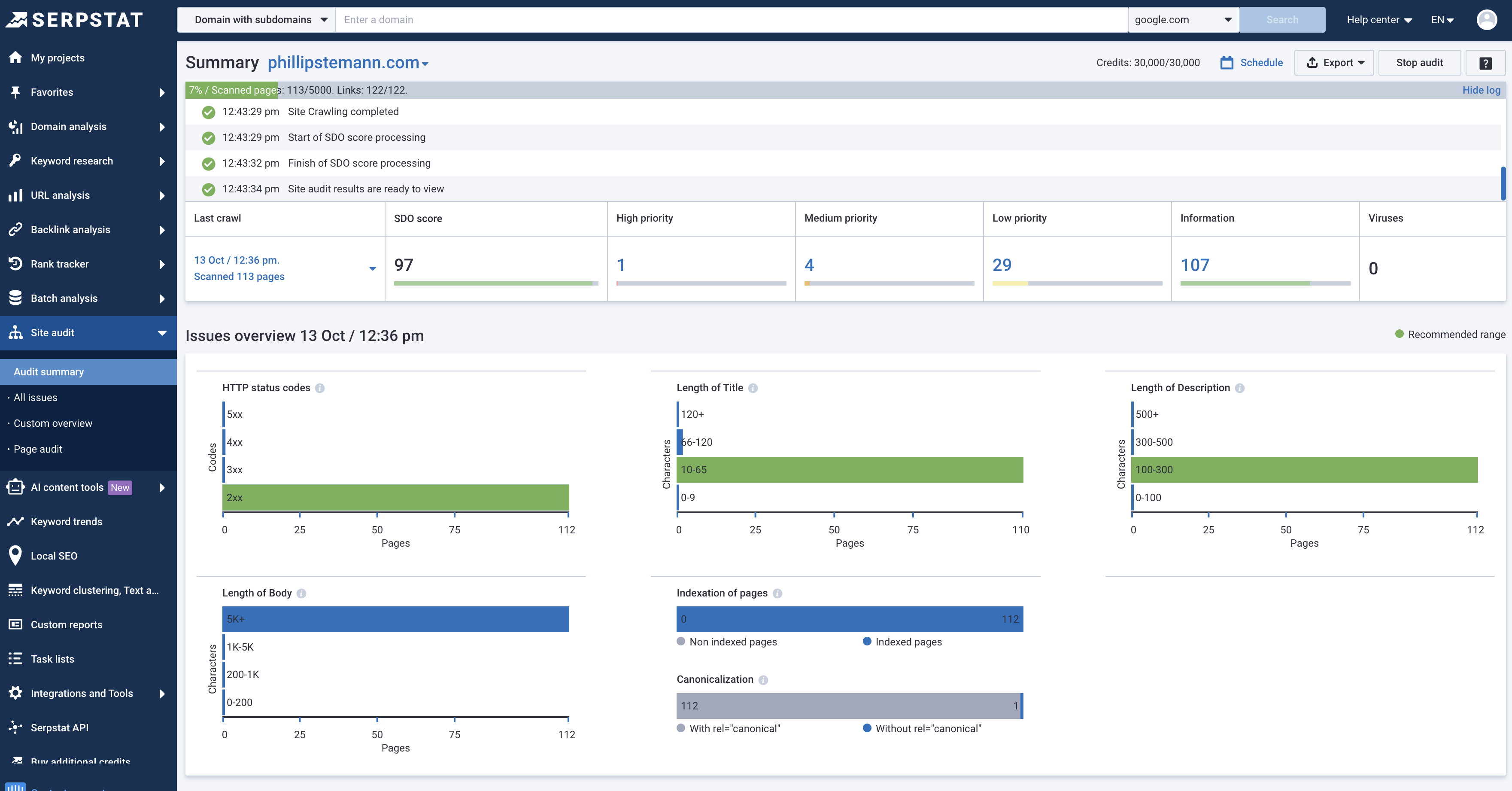This screenshot has width=1512, height=791.
Task: Click the log panel scrollbar
Action: [1503, 183]
